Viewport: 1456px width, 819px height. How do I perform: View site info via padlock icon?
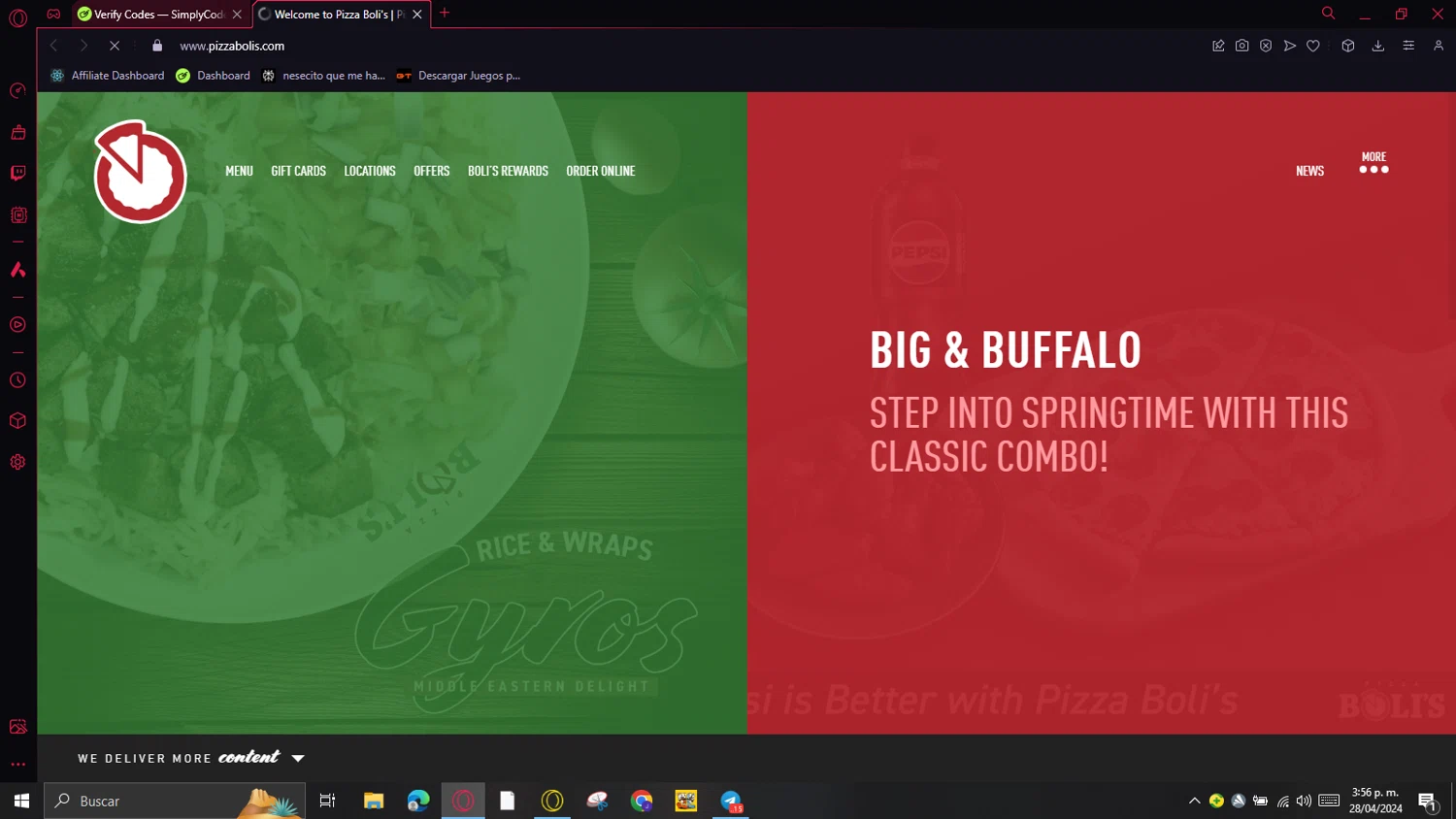coord(157,46)
